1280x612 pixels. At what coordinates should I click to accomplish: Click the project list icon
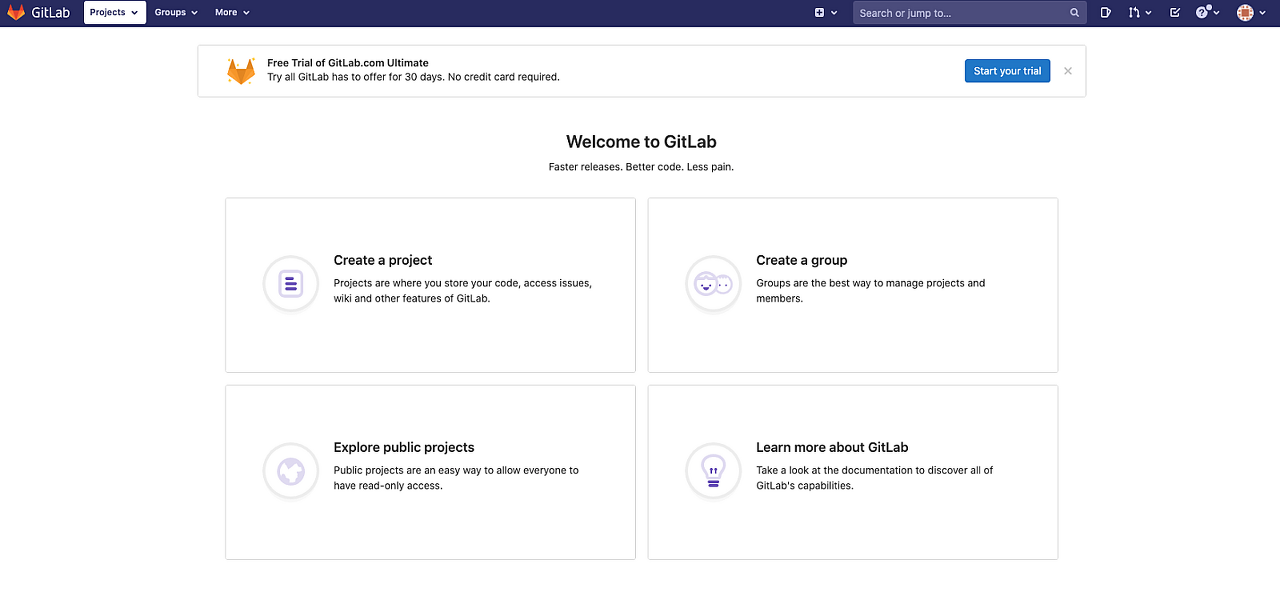291,284
